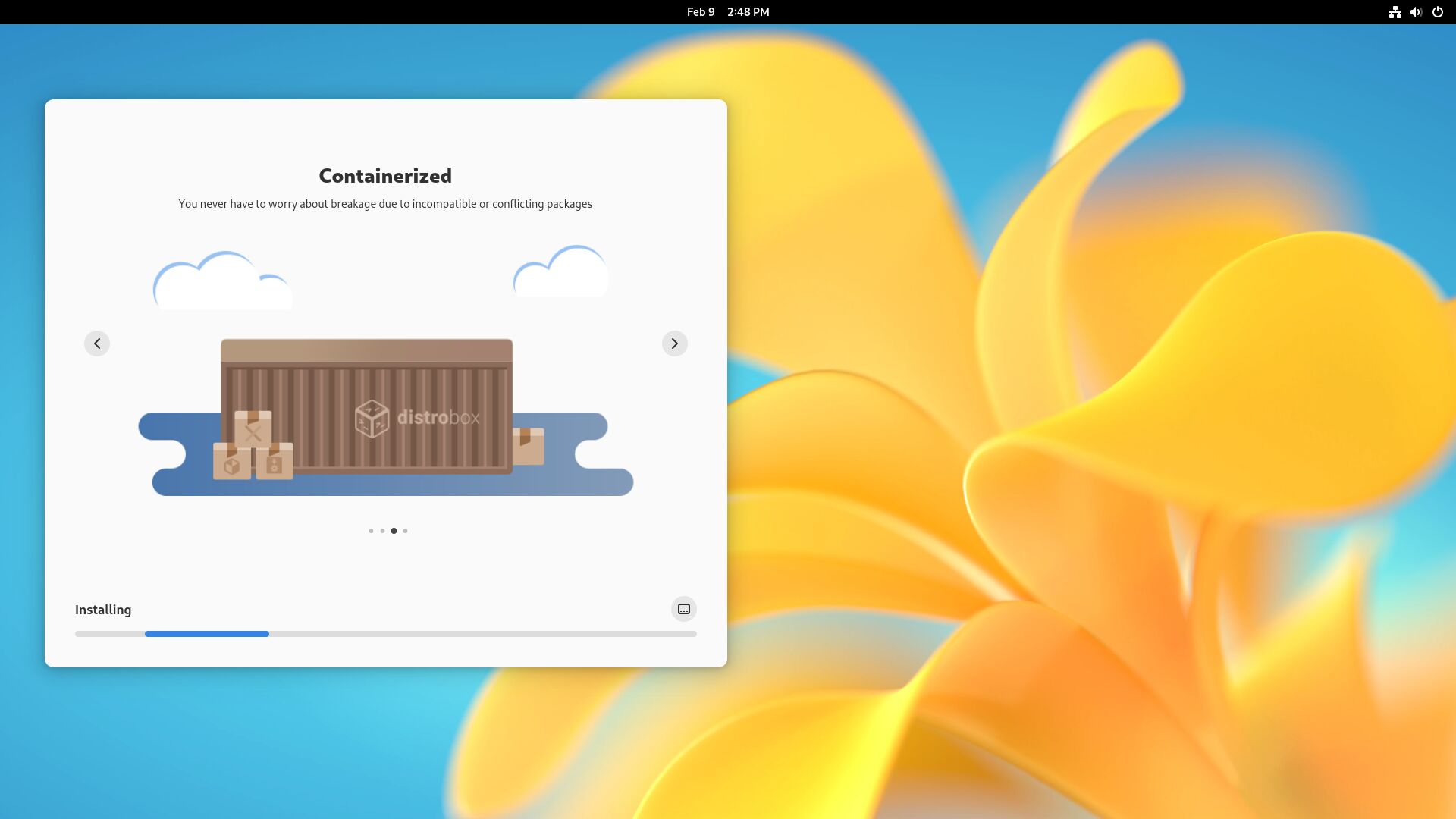The width and height of the screenshot is (1456, 819).
Task: Click the installing progress bar
Action: (386, 634)
